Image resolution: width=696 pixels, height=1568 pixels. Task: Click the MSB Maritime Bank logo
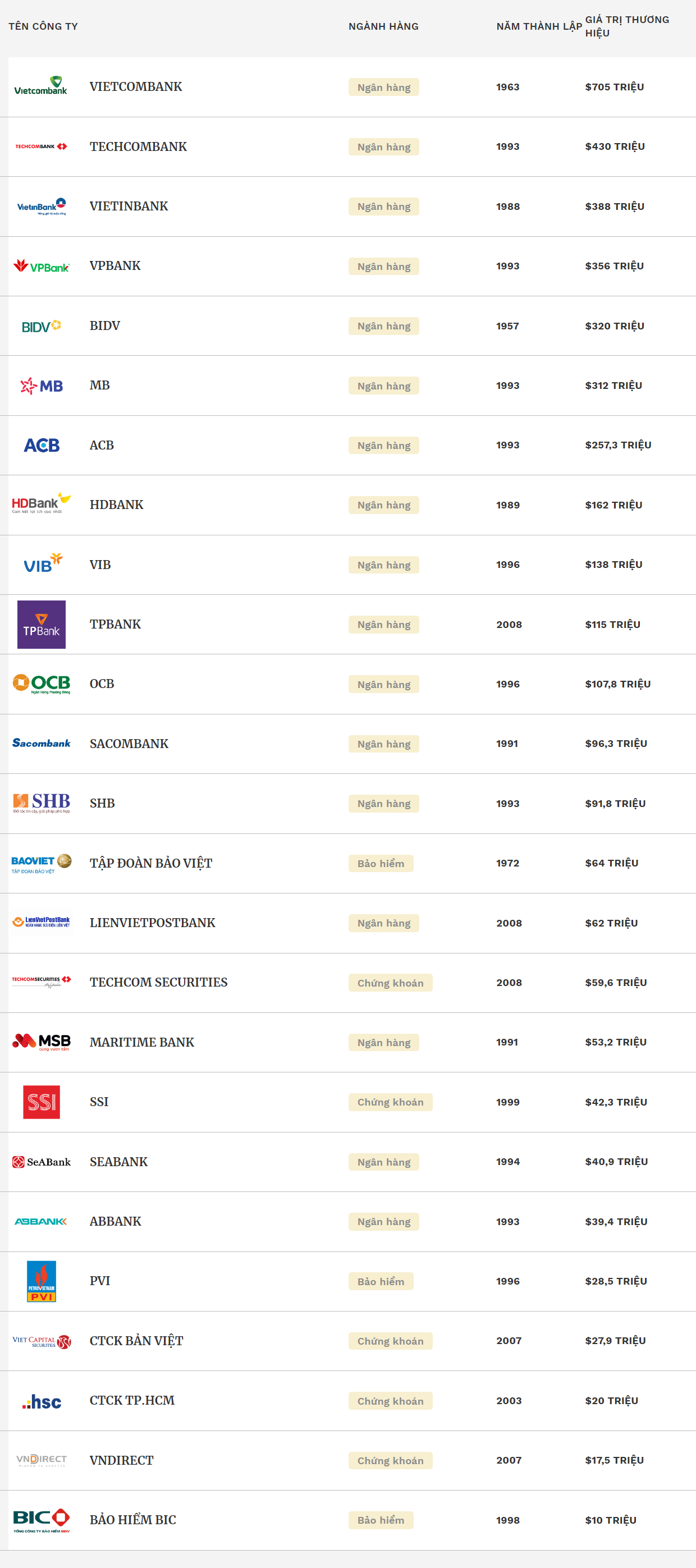(x=41, y=1042)
